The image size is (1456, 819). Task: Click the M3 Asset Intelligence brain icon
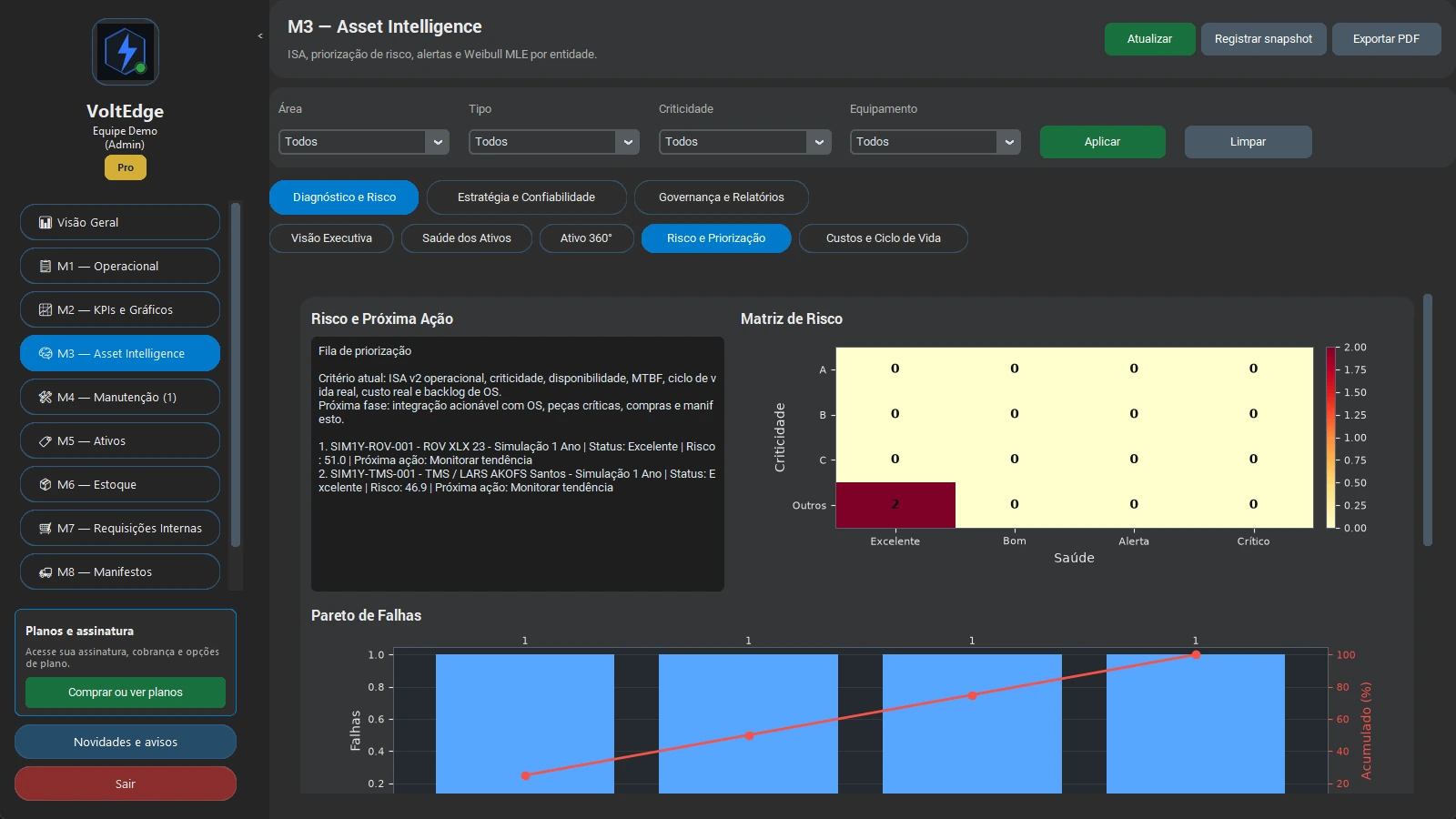pos(45,353)
